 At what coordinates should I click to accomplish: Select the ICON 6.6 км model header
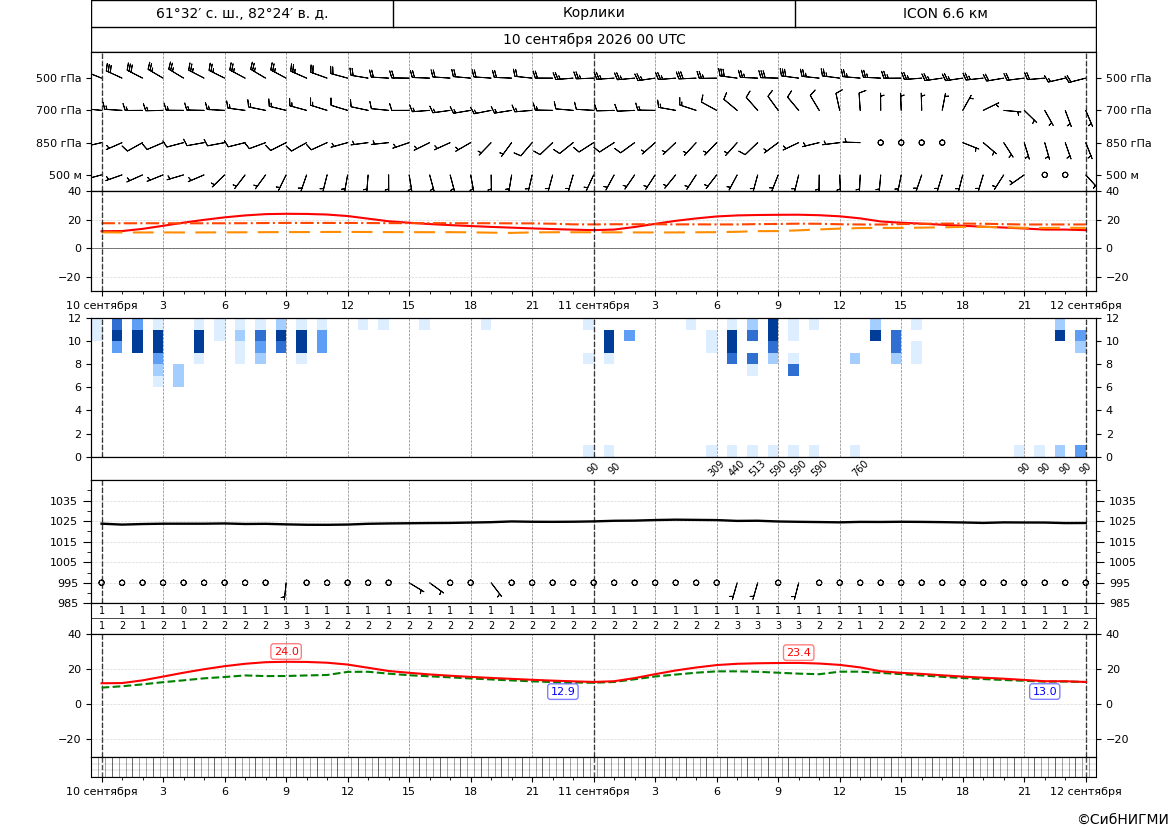[945, 13]
